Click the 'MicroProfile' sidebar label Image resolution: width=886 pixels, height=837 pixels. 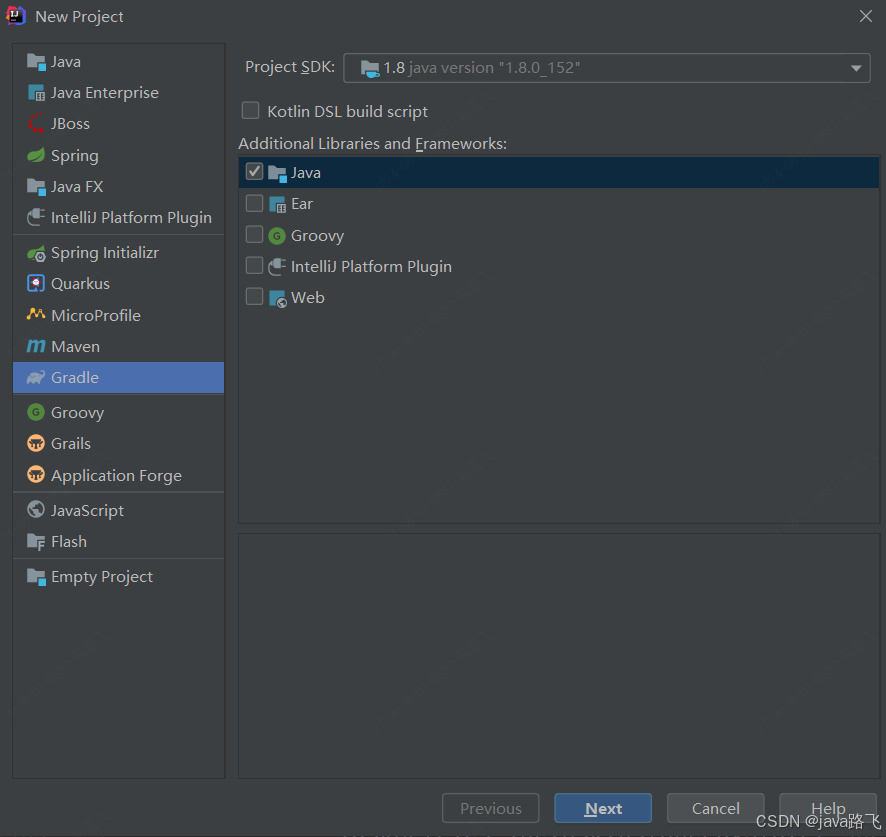click(x=95, y=315)
